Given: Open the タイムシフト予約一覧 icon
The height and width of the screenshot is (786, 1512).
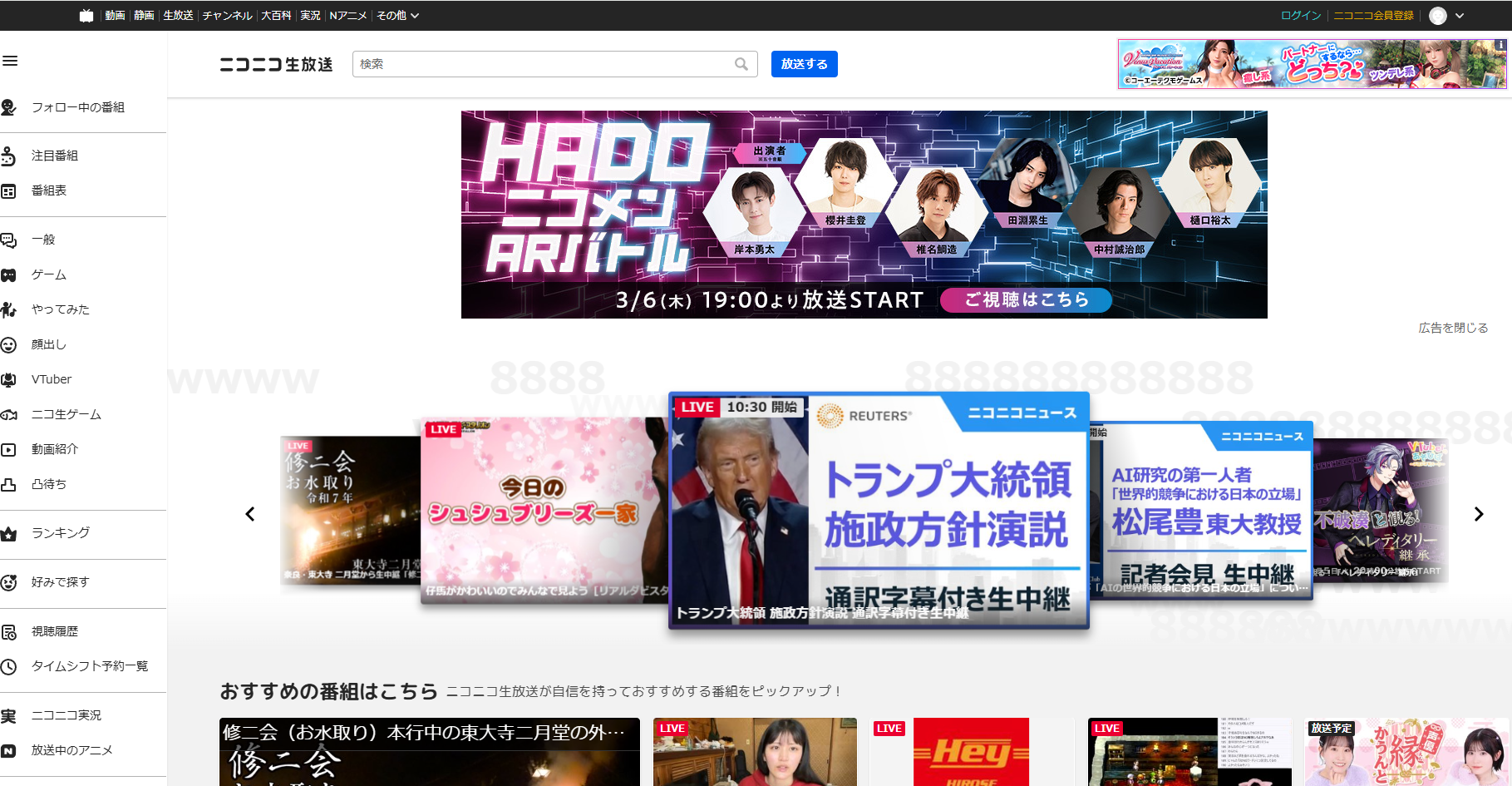Looking at the screenshot, I should (10, 665).
